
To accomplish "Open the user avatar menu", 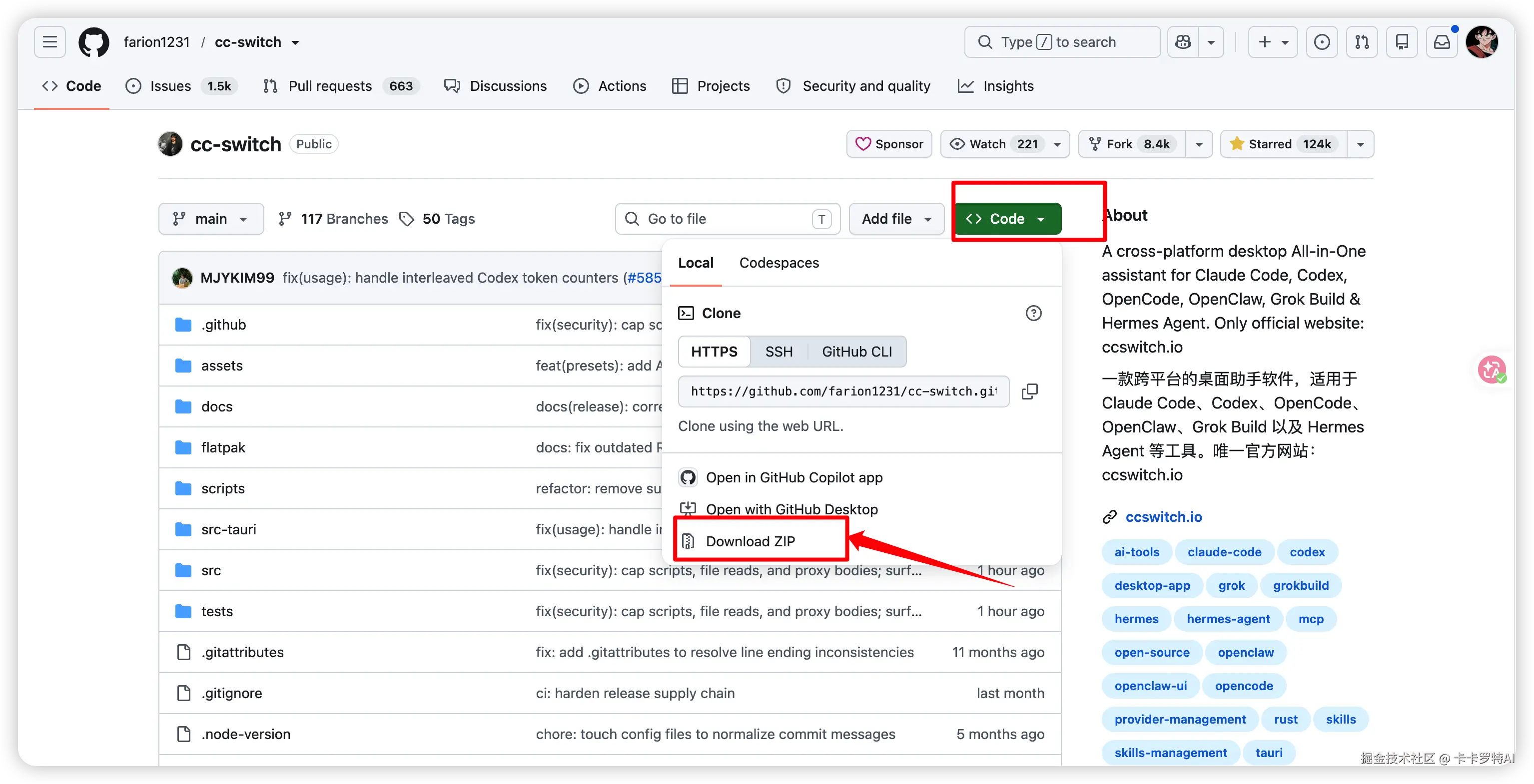I will tap(1482, 42).
